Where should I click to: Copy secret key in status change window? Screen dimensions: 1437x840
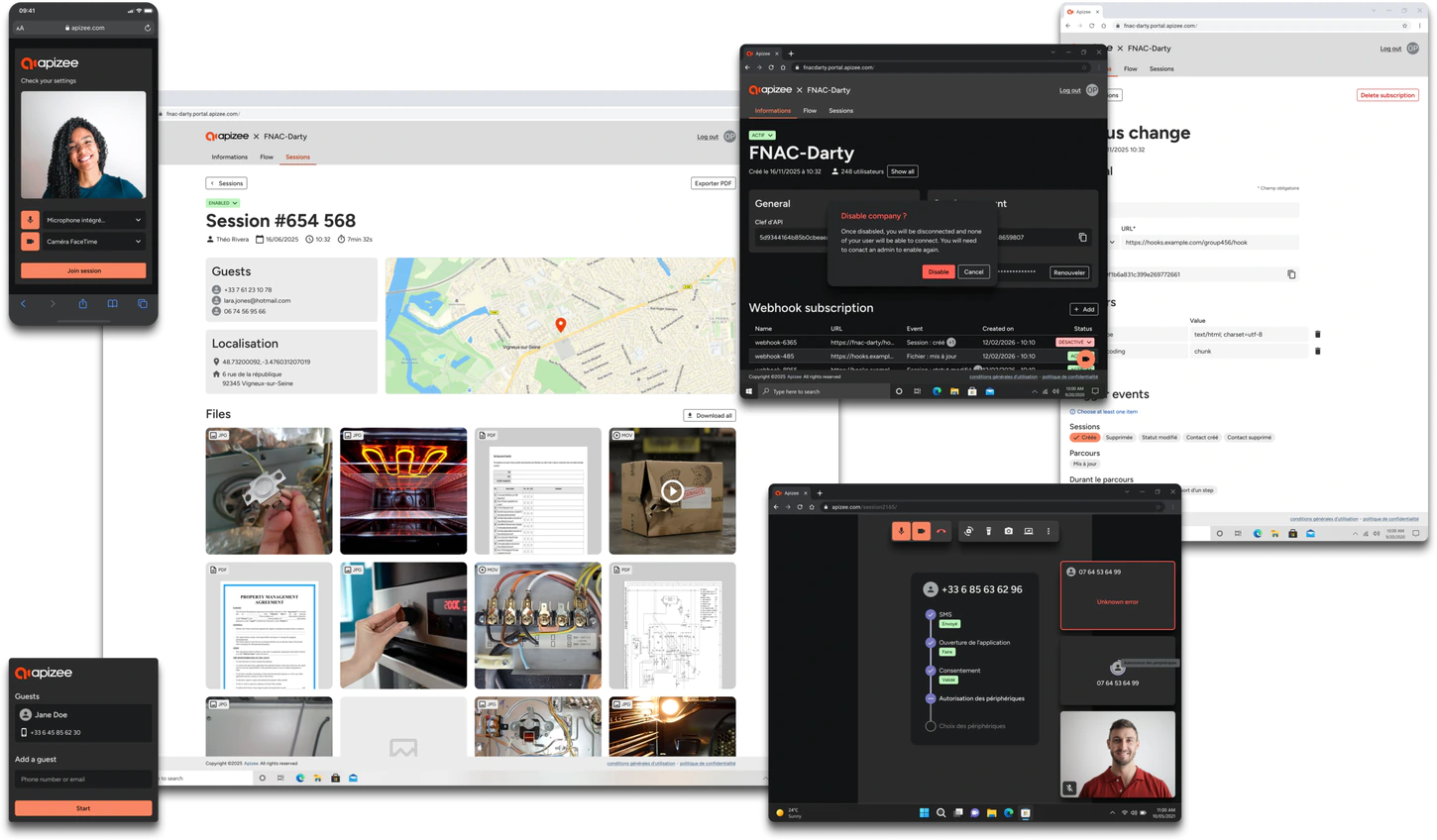(1291, 274)
